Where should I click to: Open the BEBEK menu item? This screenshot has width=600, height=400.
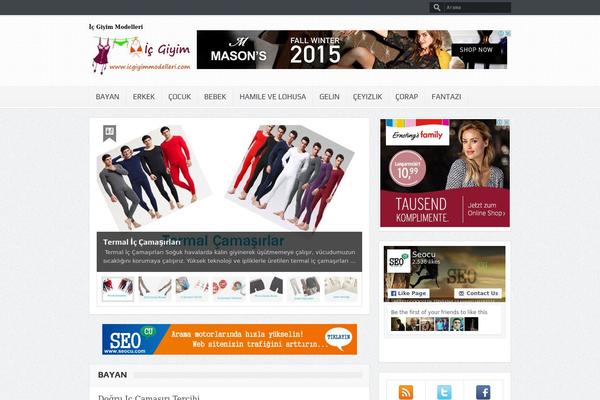[215, 97]
